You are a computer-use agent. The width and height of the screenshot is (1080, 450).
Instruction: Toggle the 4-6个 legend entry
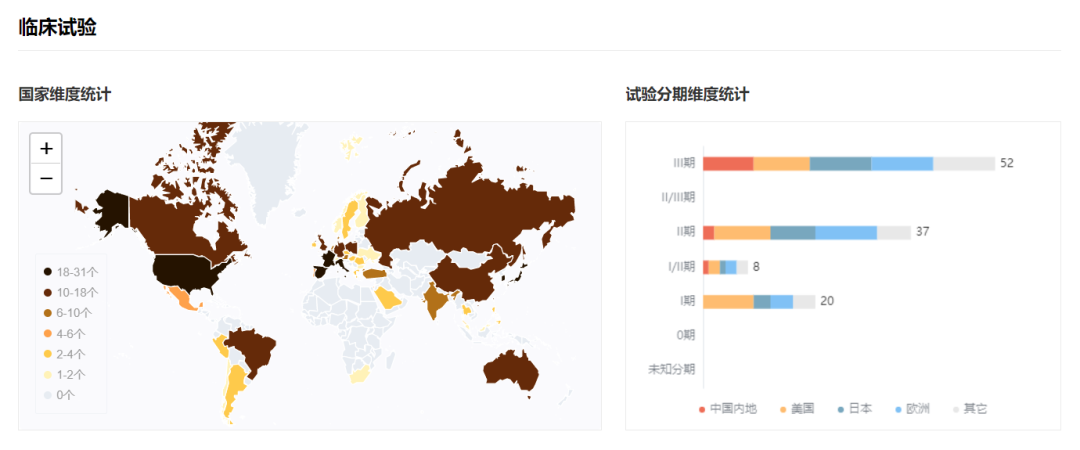point(64,334)
